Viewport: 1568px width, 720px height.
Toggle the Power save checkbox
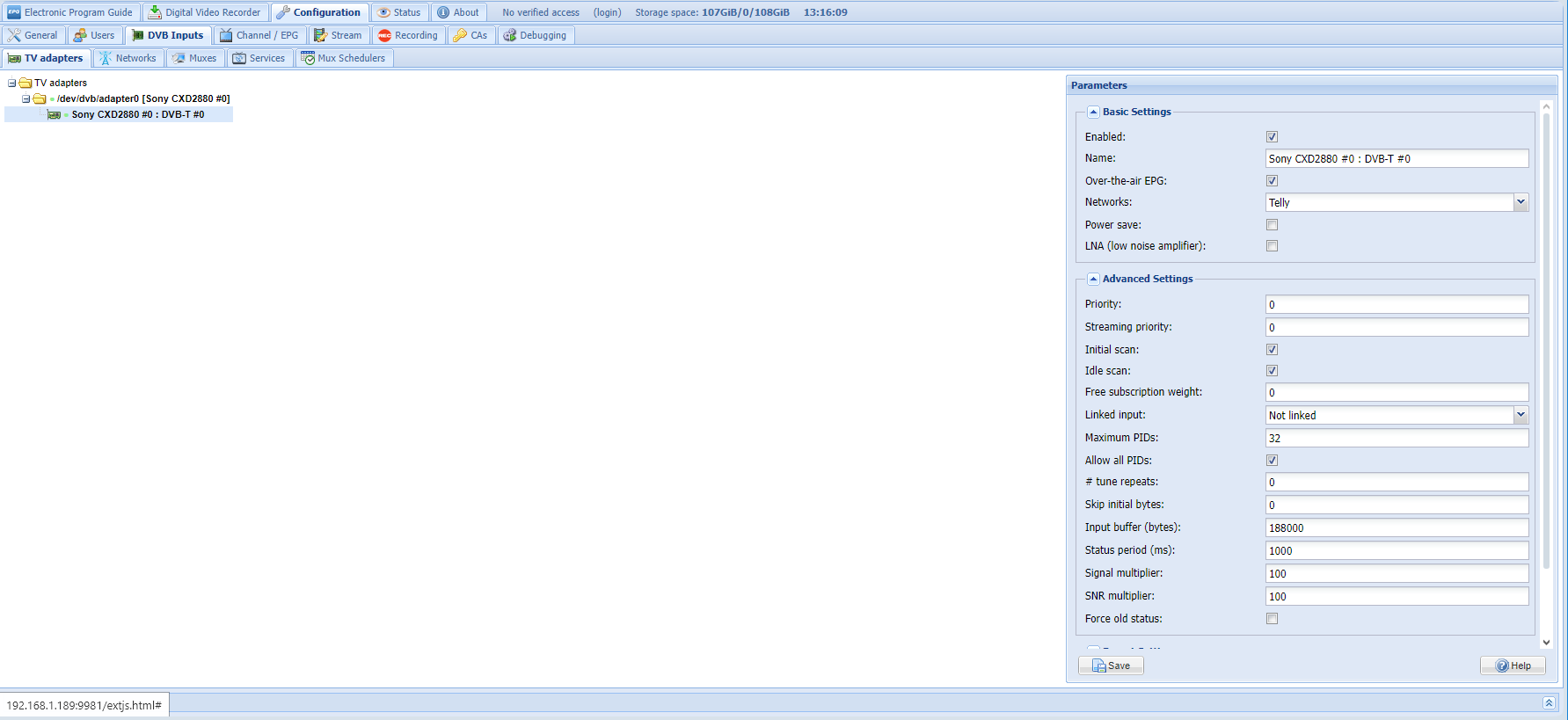tap(1272, 225)
